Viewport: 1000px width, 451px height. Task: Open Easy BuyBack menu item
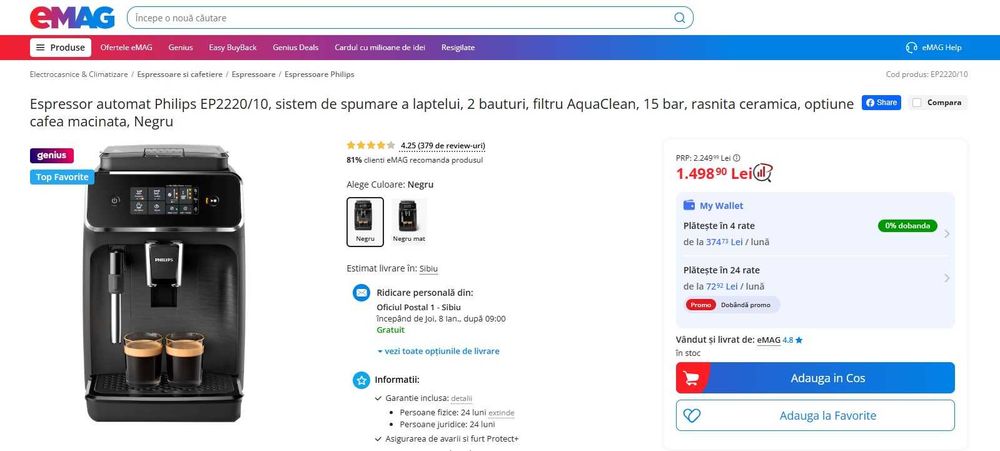coord(233,47)
